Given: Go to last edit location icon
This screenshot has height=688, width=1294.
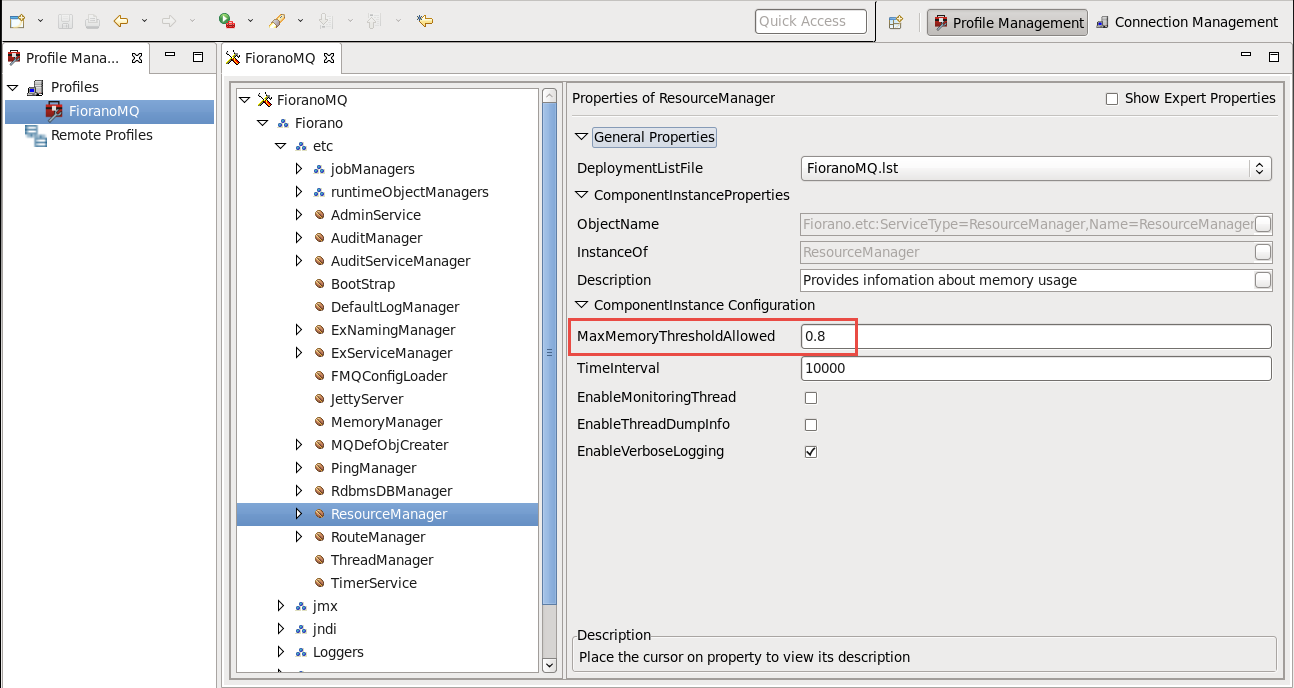Looking at the screenshot, I should [425, 20].
